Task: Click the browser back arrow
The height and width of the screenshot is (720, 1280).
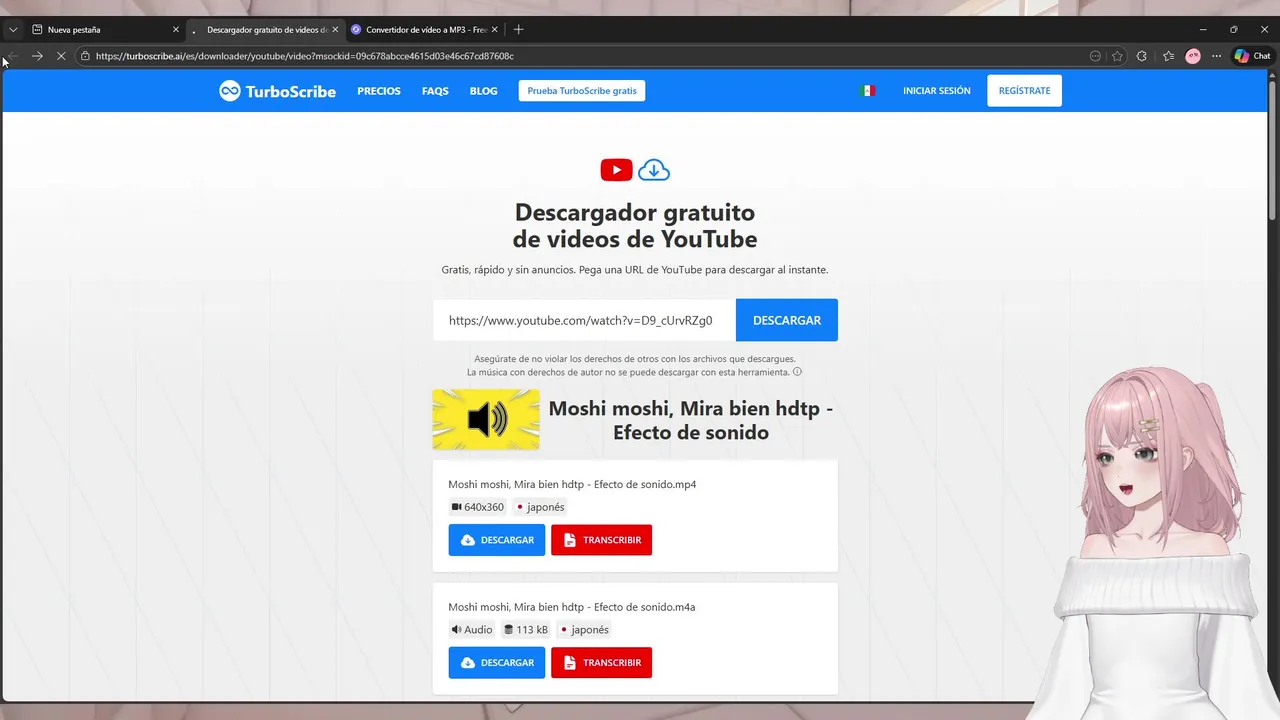Action: 12,56
